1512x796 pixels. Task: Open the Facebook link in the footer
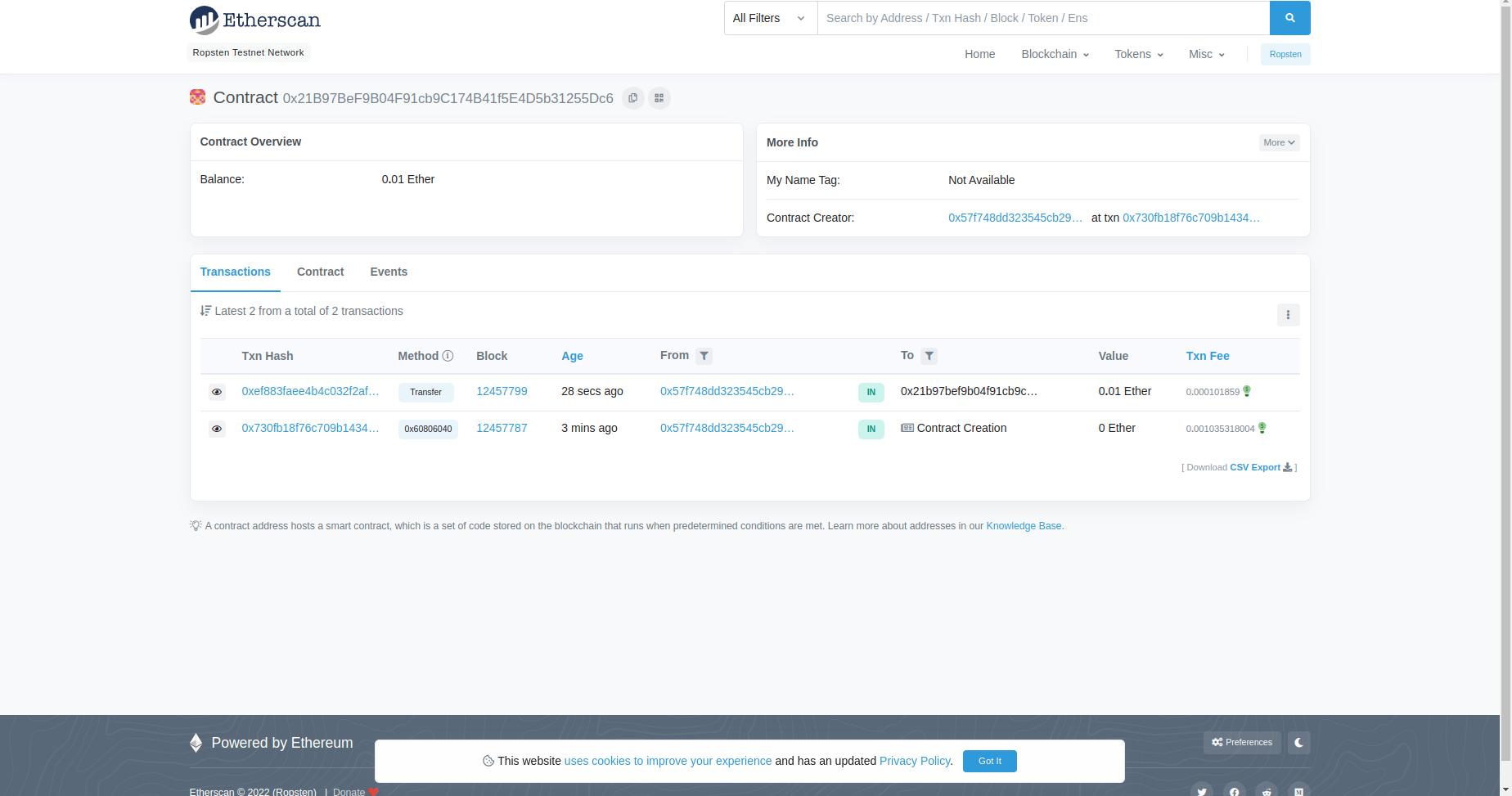coord(1234,792)
